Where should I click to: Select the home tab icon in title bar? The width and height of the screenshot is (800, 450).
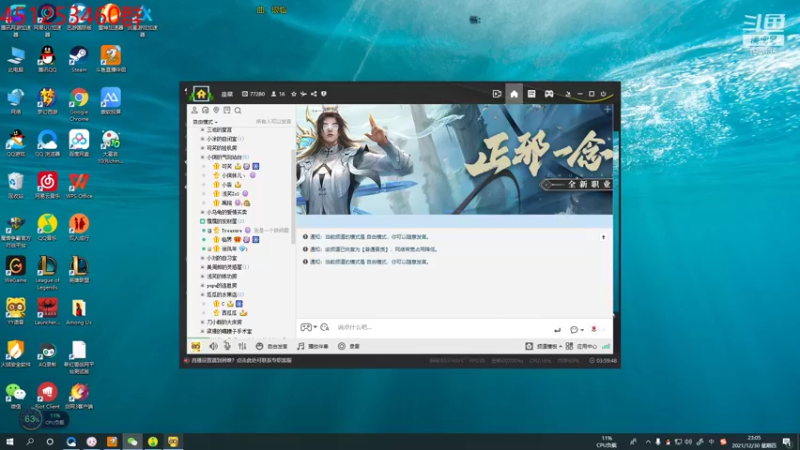point(514,94)
